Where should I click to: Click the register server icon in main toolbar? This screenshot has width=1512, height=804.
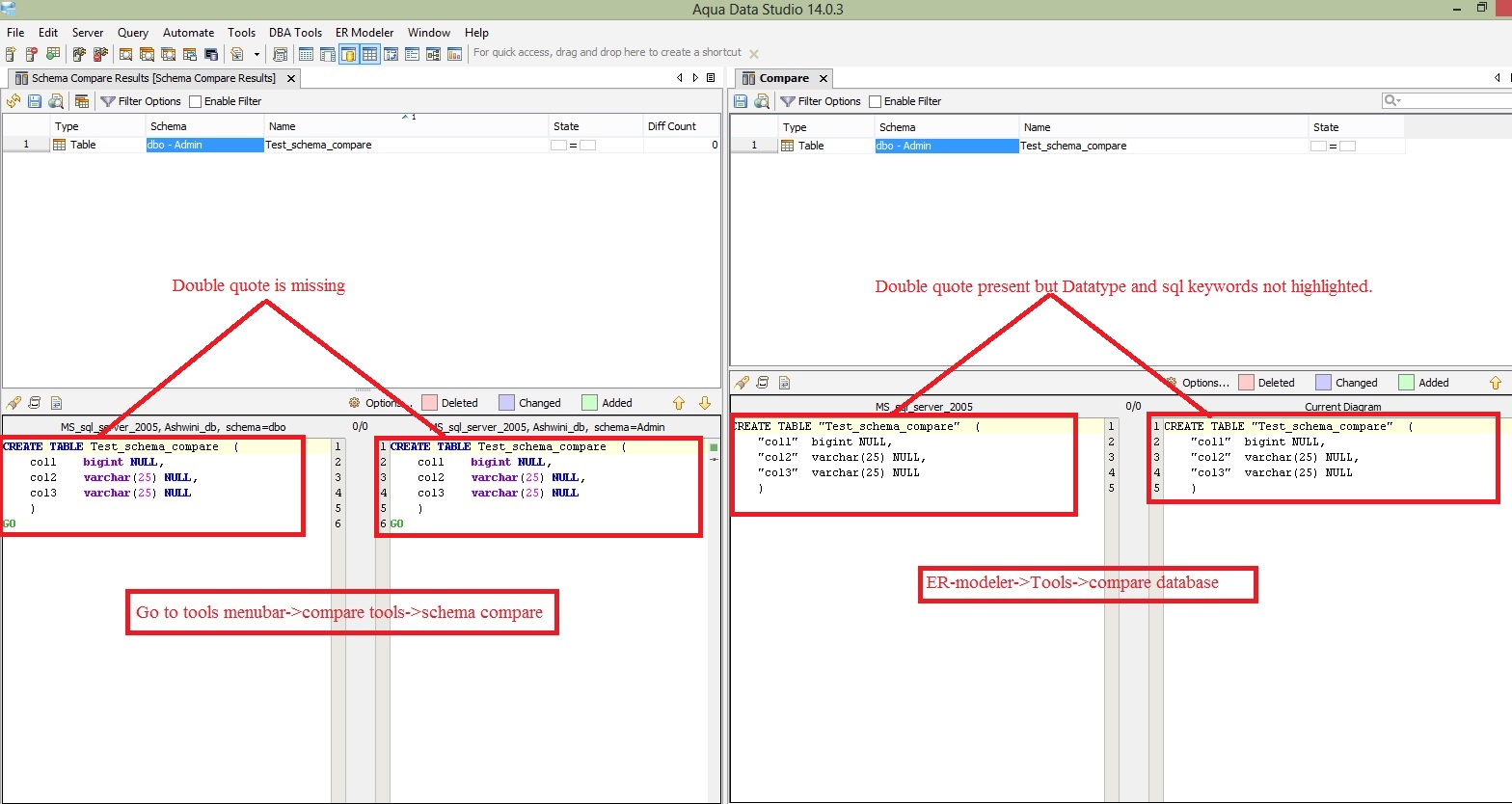11,54
